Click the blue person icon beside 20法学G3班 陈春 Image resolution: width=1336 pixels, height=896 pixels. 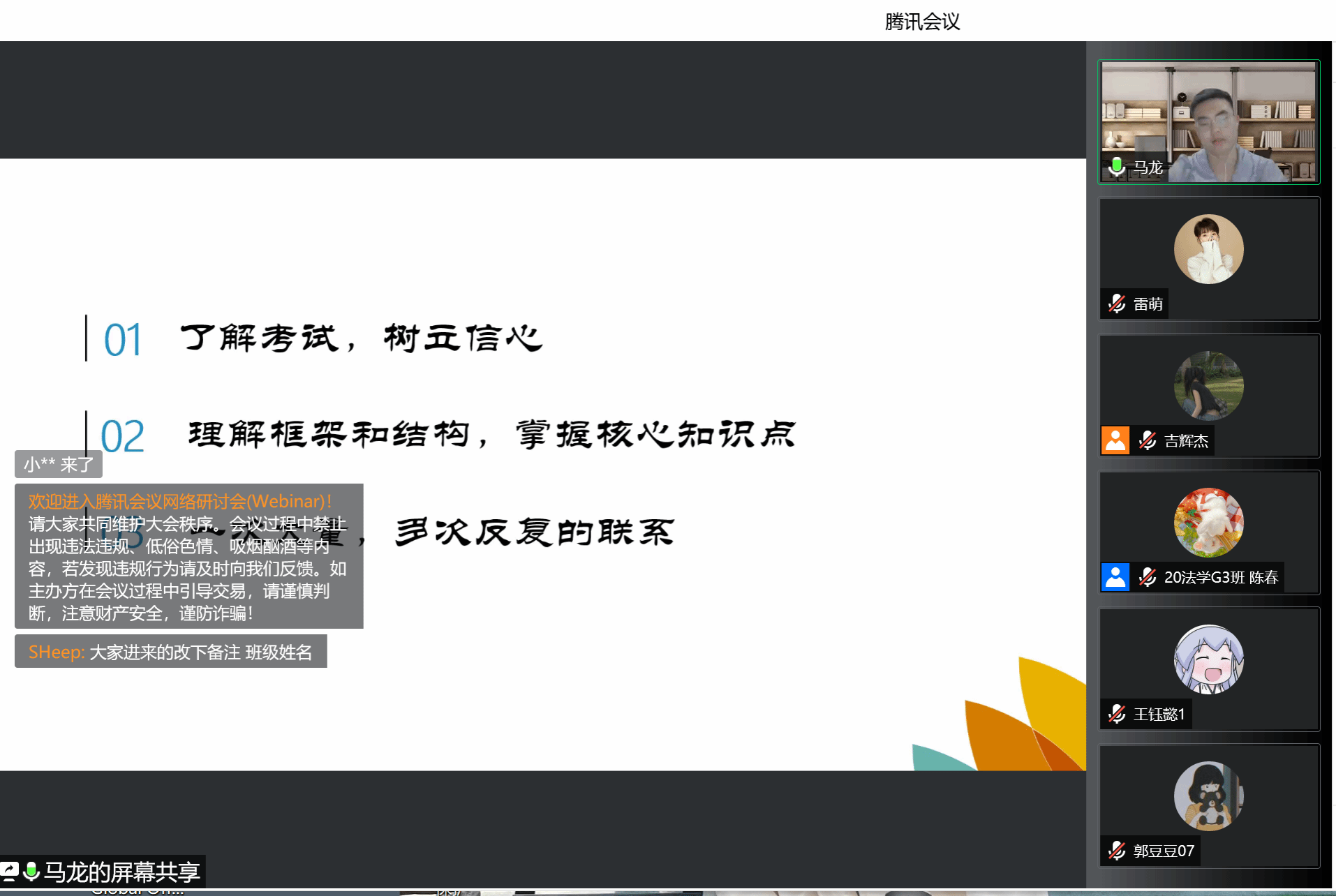(x=1115, y=577)
